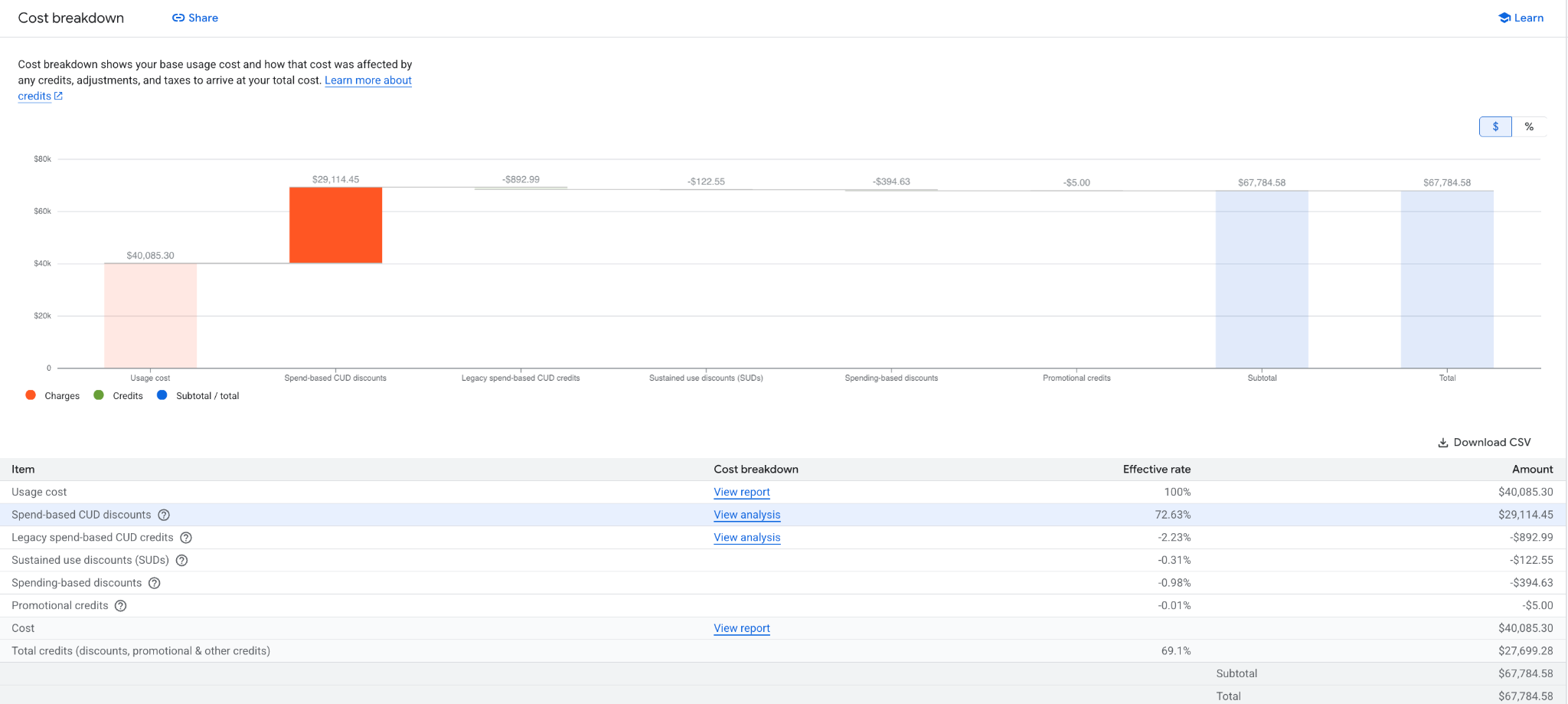Select the dollar display toggle
Viewport: 1568px width, 704px height.
[x=1494, y=126]
